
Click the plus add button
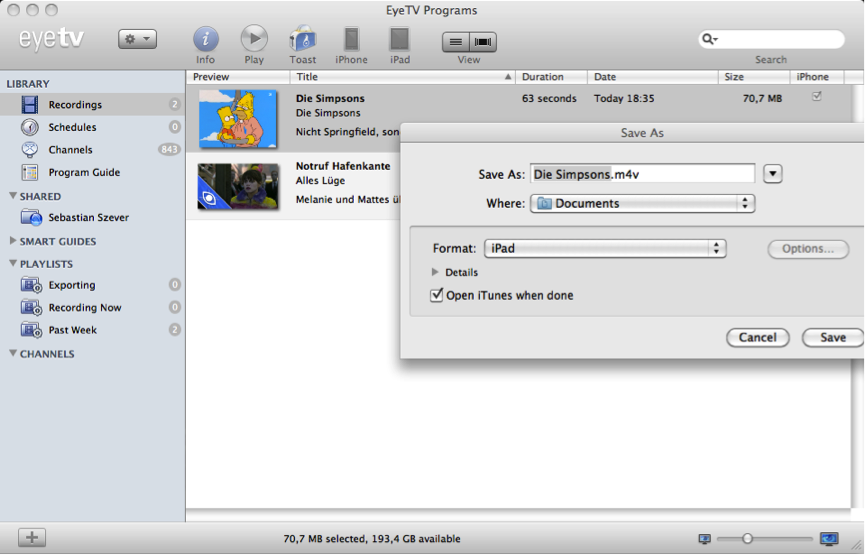pos(32,537)
